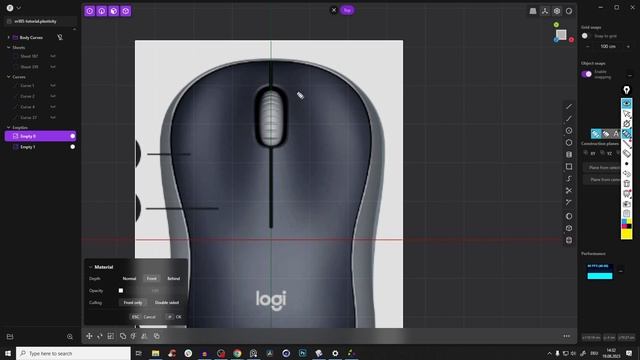The width and height of the screenshot is (640, 360).
Task: Toggle visibility dot of Empty 0
Action: pos(73,136)
